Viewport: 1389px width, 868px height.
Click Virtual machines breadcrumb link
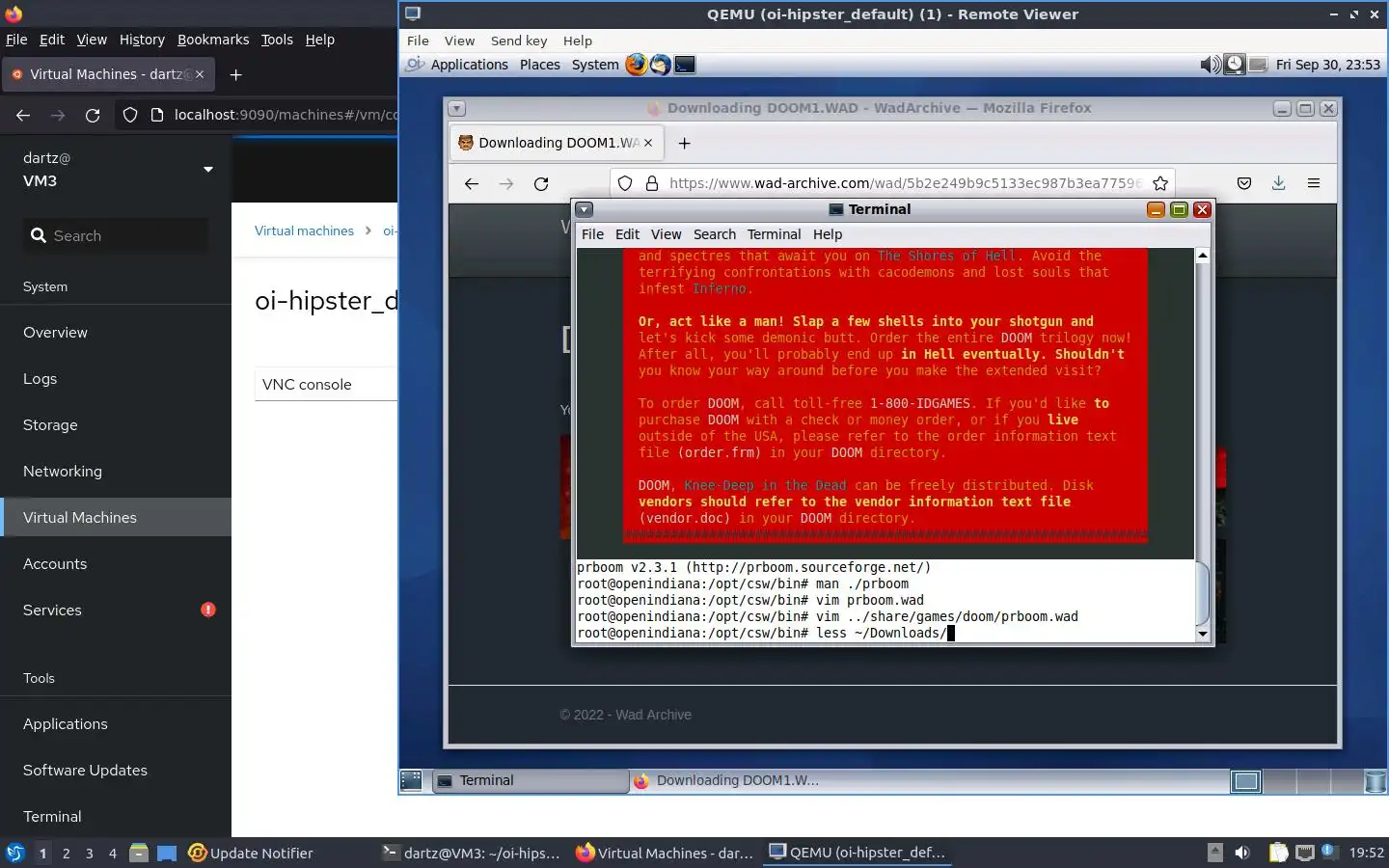pyautogui.click(x=304, y=231)
